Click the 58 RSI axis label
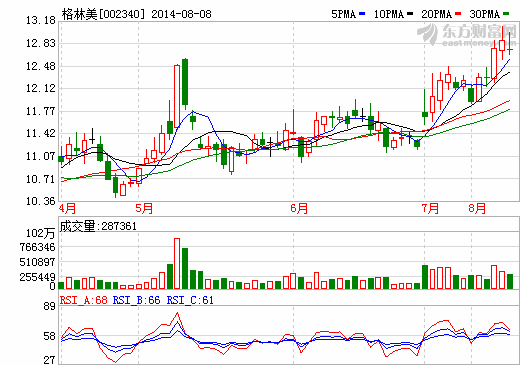Screen dimensions: 520x365 49,336
